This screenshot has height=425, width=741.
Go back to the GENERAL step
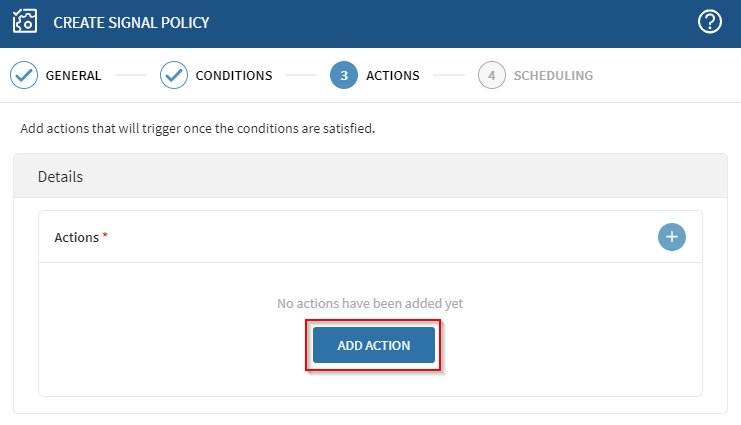[x=73, y=75]
